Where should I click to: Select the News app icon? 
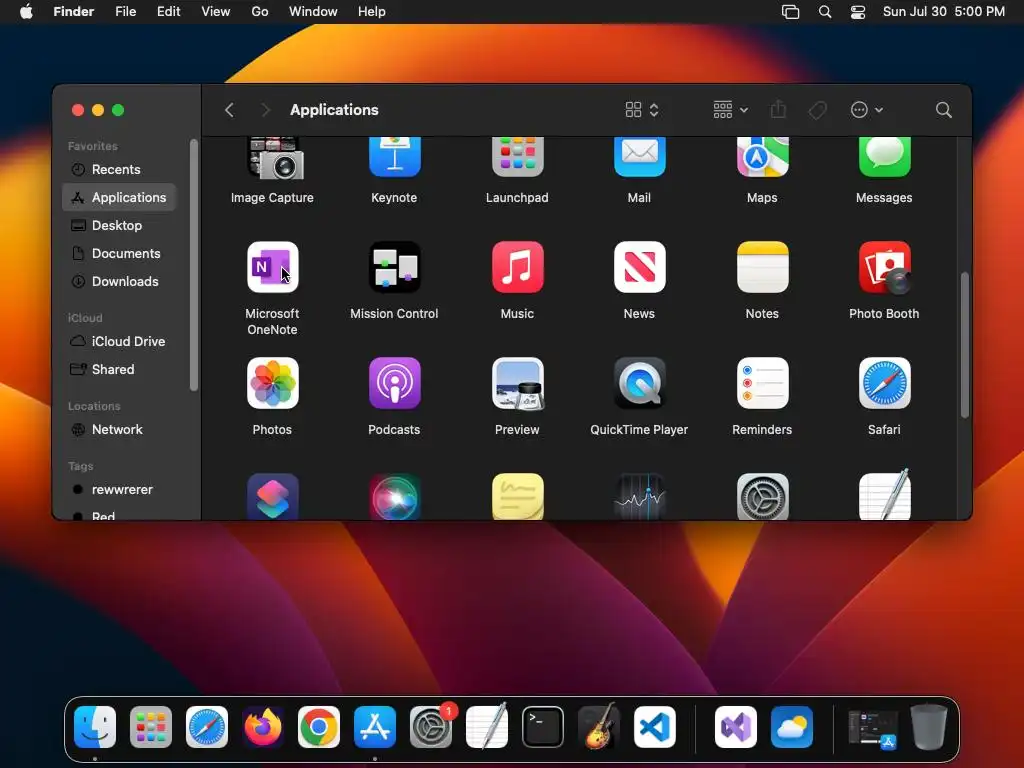(639, 267)
